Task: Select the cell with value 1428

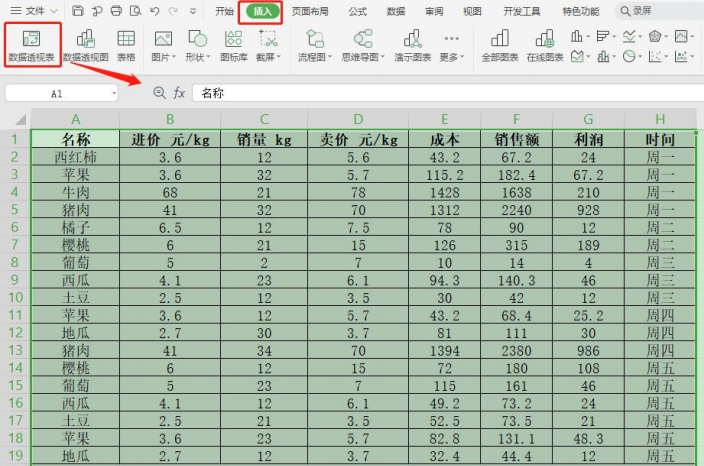Action: [x=444, y=192]
